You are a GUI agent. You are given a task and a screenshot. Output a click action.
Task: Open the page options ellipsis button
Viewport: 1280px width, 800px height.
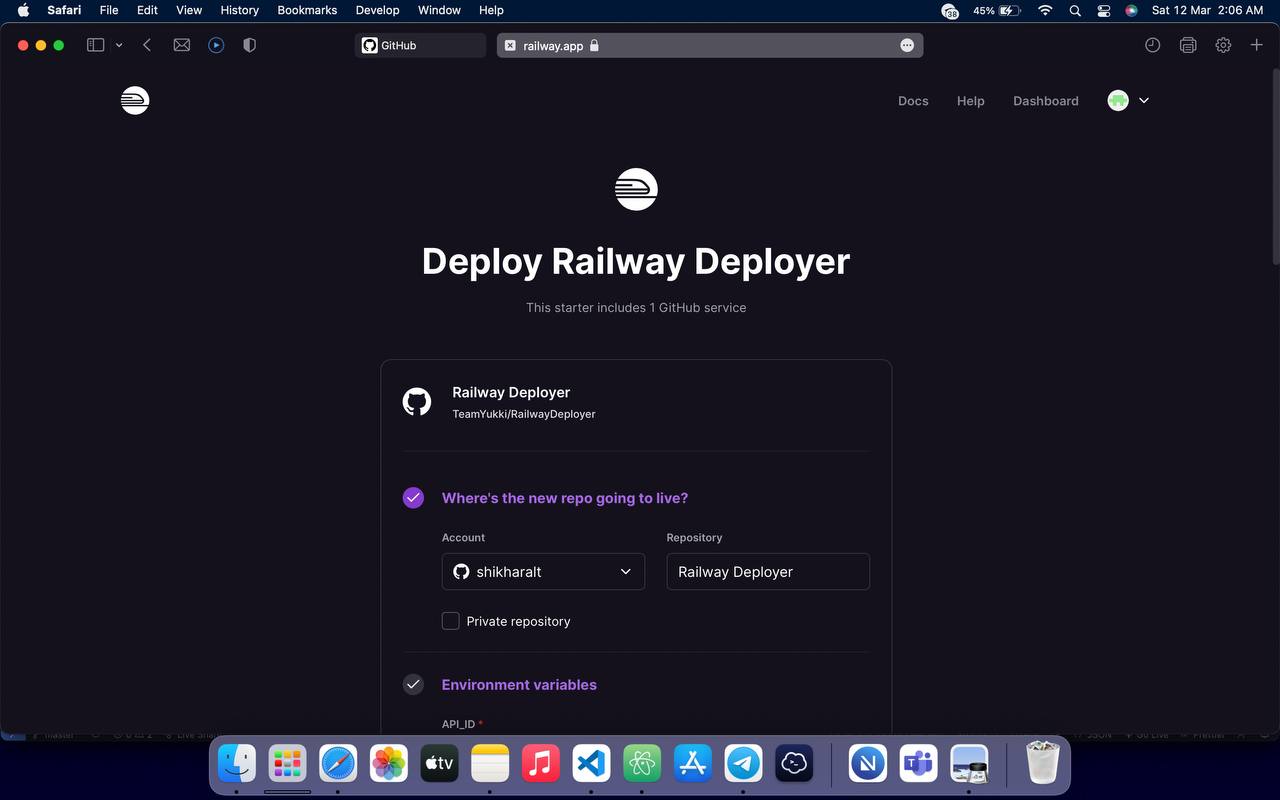pyautogui.click(x=907, y=45)
